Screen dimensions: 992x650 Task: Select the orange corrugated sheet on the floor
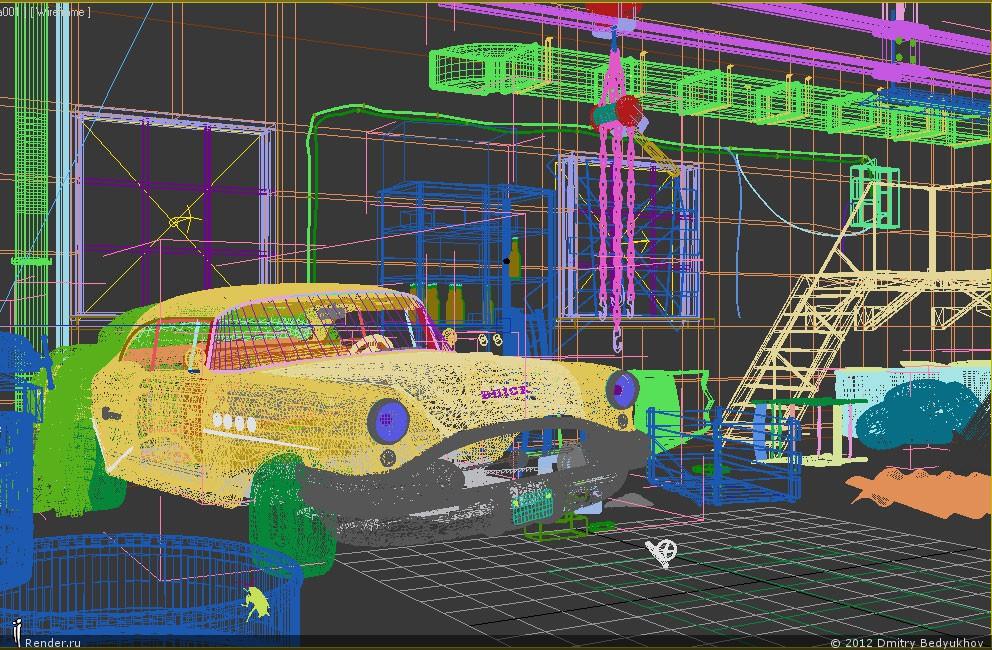917,492
